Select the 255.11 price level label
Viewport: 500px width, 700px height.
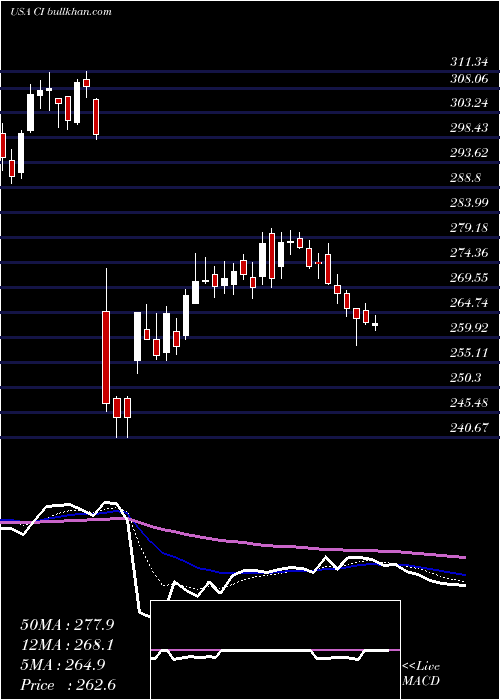(470, 353)
